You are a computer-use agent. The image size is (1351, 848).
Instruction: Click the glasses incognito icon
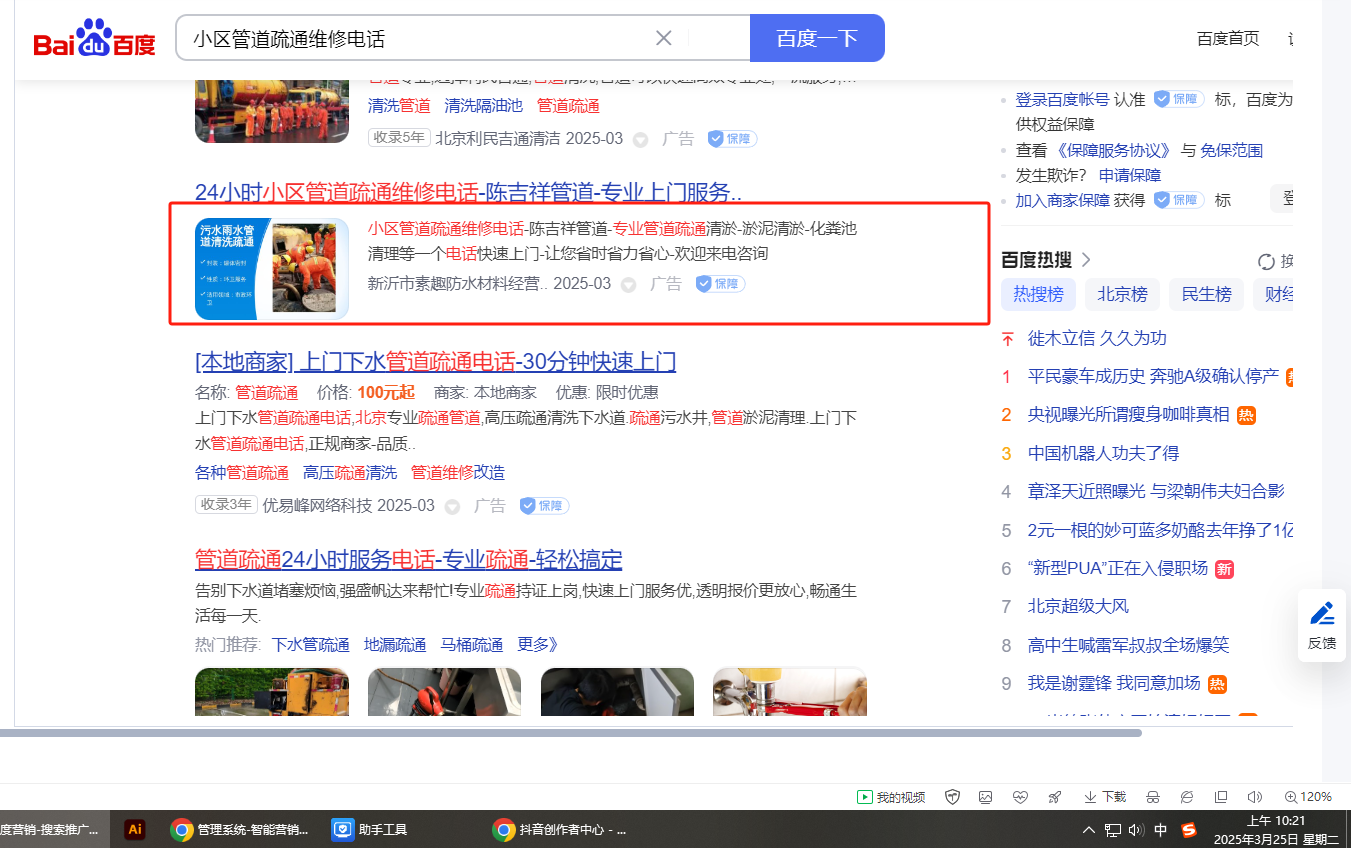click(x=1153, y=797)
